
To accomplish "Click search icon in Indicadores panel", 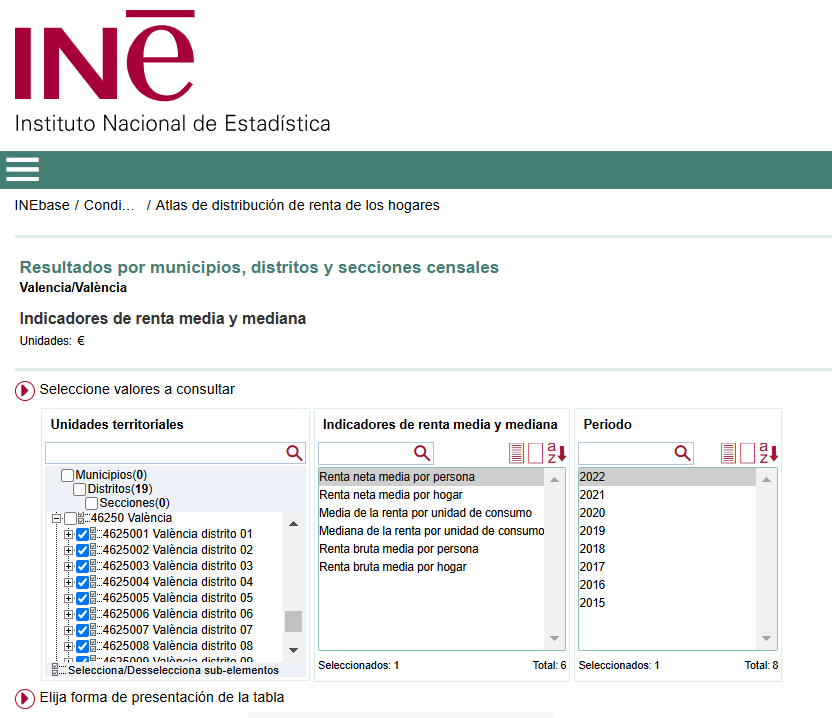I will click(422, 453).
